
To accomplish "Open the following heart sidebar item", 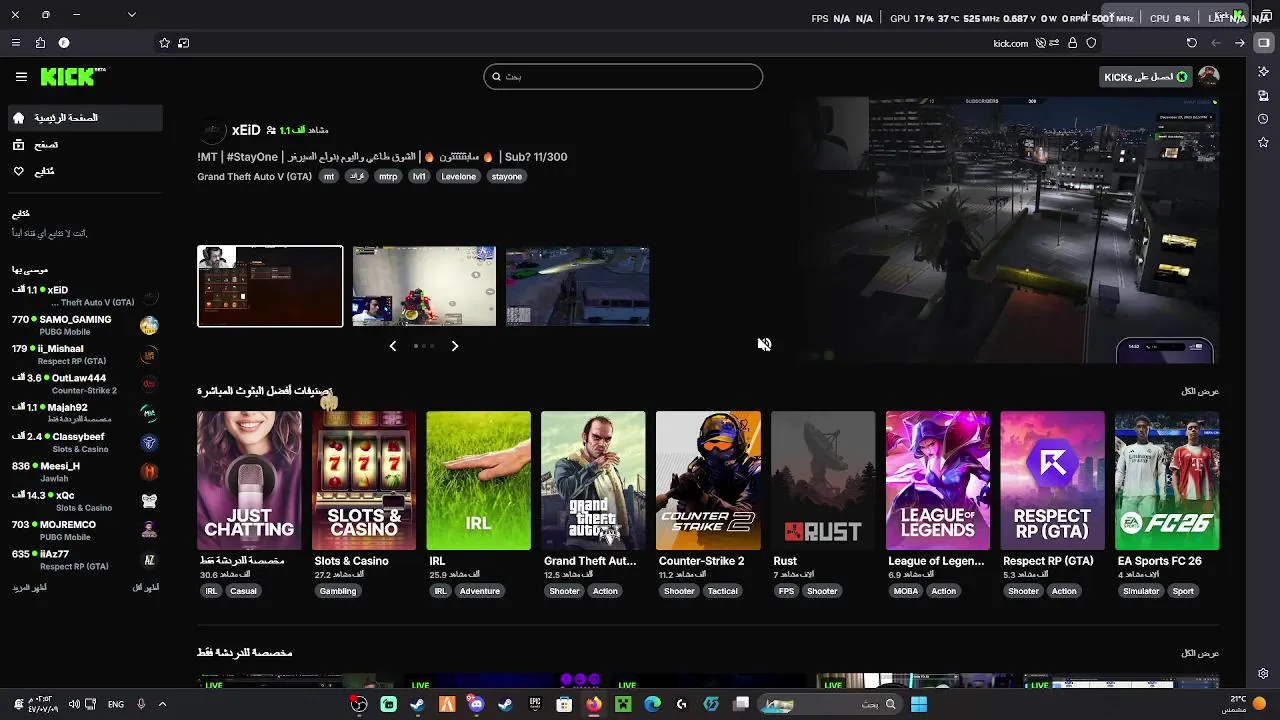I will [x=85, y=171].
